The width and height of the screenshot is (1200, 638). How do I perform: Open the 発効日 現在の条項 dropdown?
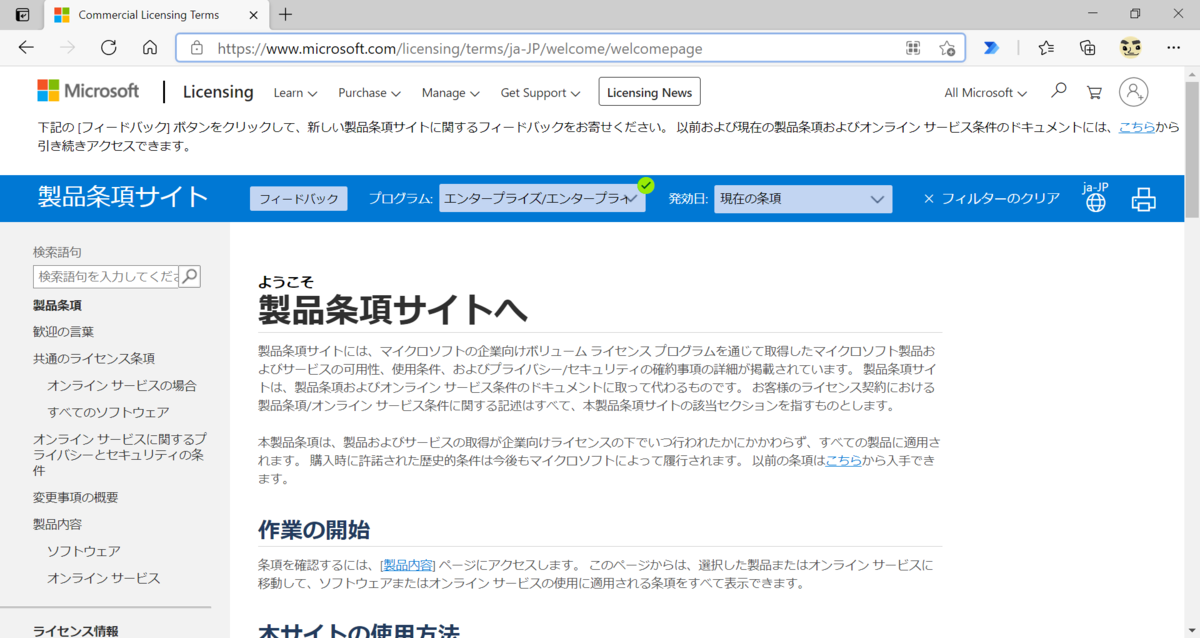pyautogui.click(x=802, y=198)
